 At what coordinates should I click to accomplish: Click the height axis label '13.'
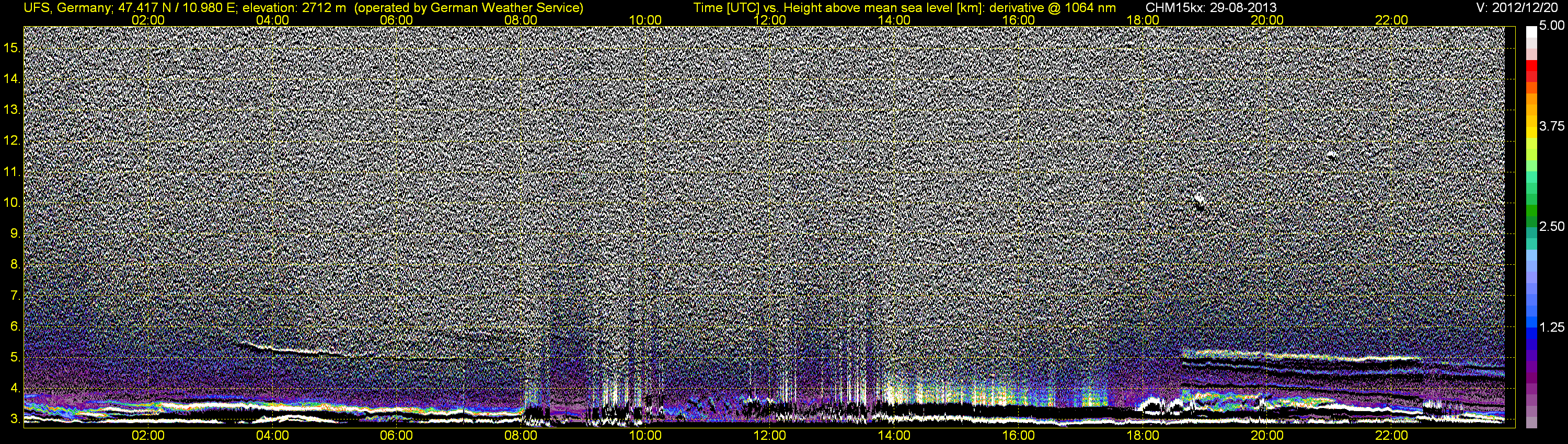(x=13, y=110)
